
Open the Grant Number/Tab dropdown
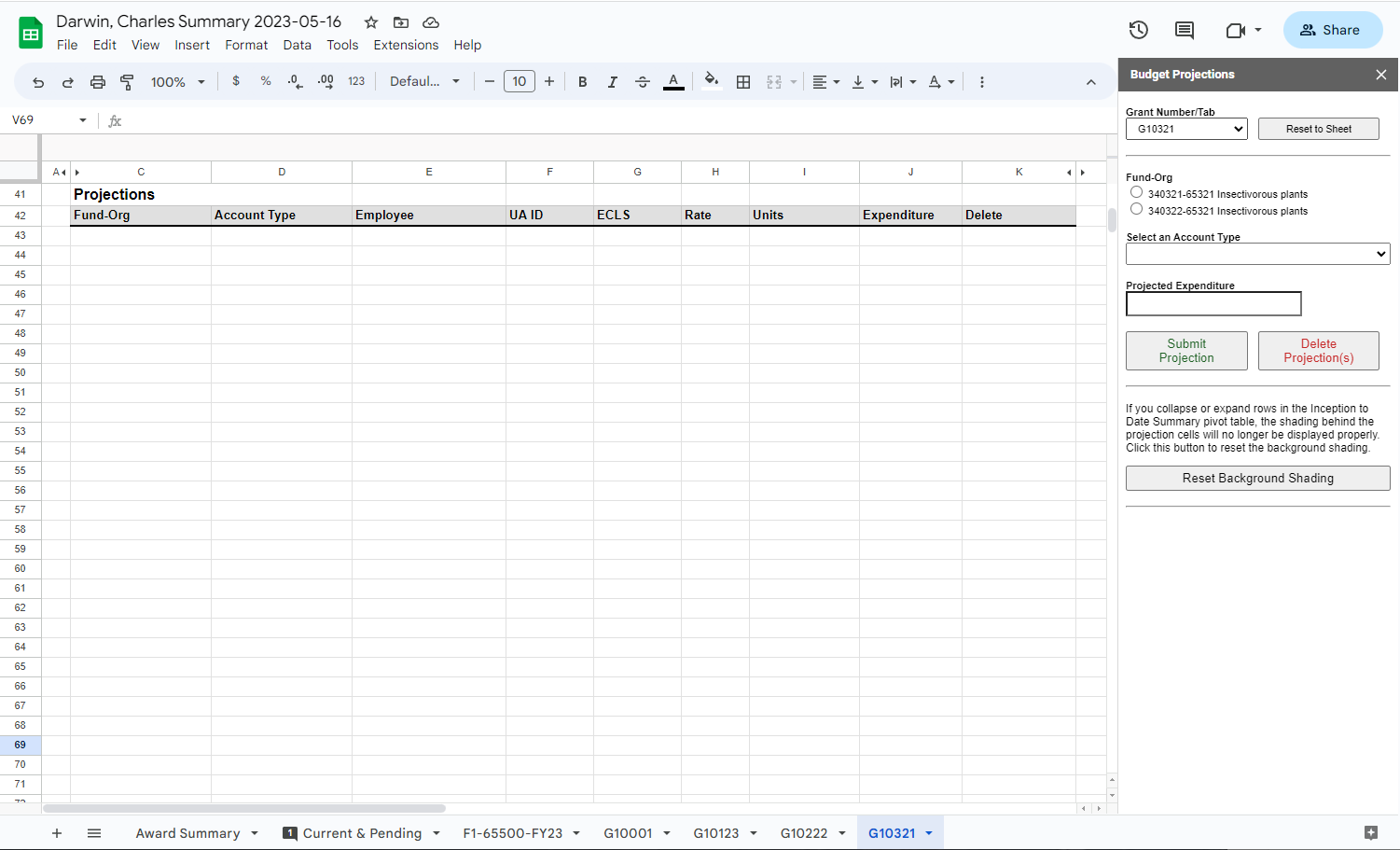click(1186, 129)
